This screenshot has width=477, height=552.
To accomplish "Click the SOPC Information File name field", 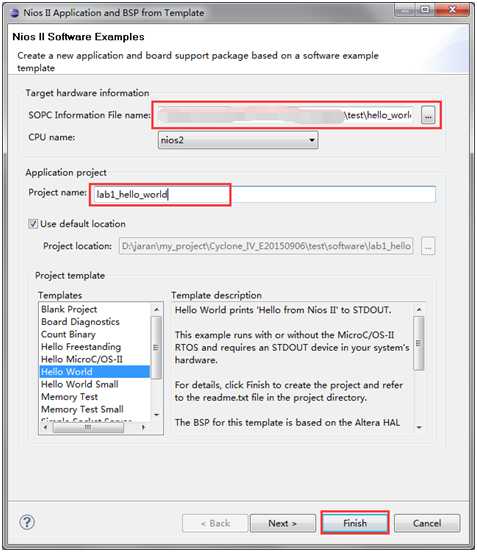I will [285, 115].
